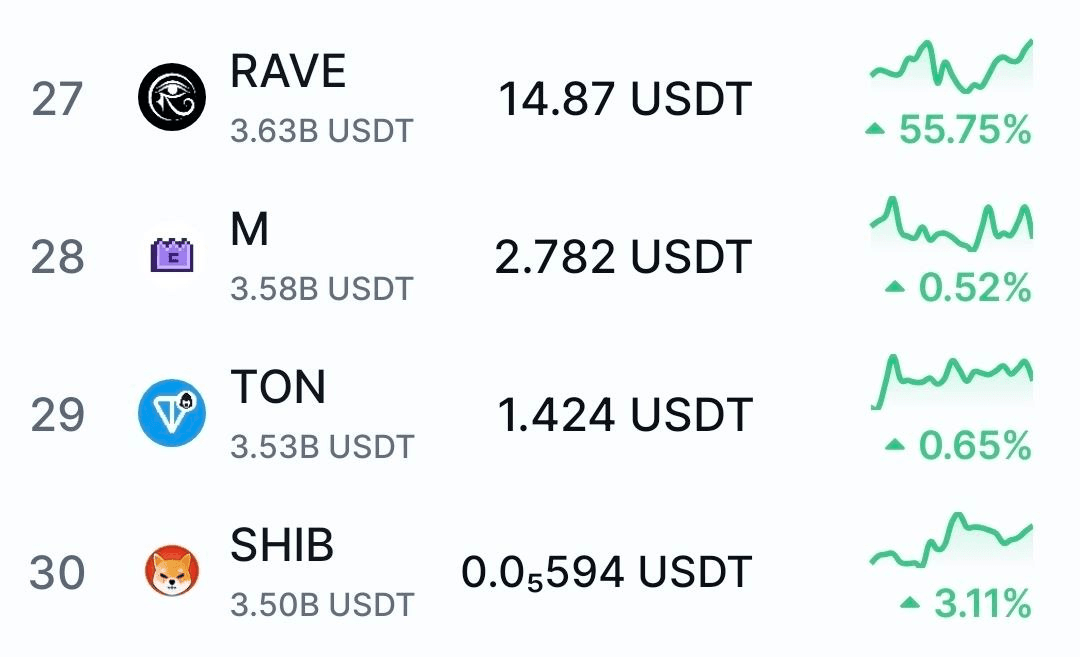Click RAVE price 14.87 USDT

click(624, 99)
